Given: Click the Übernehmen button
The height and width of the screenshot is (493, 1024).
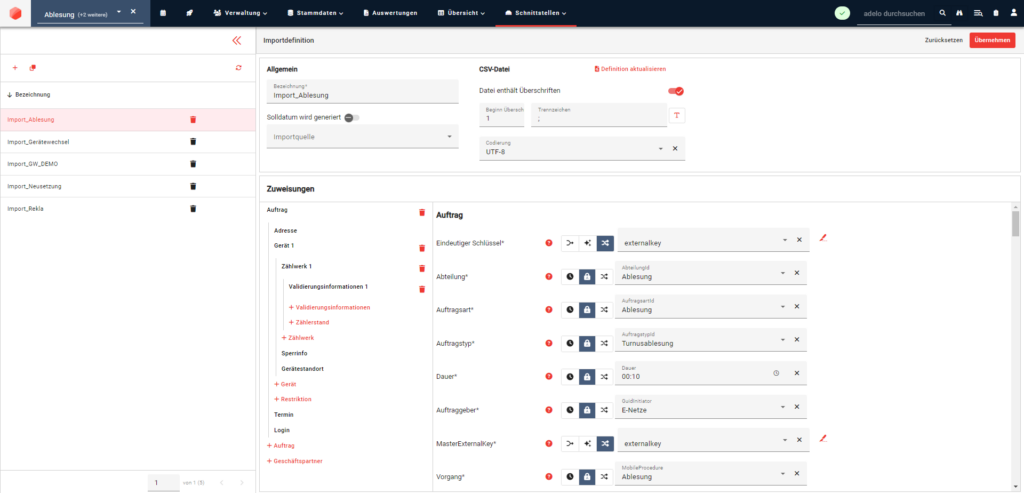Looking at the screenshot, I should click(991, 41).
